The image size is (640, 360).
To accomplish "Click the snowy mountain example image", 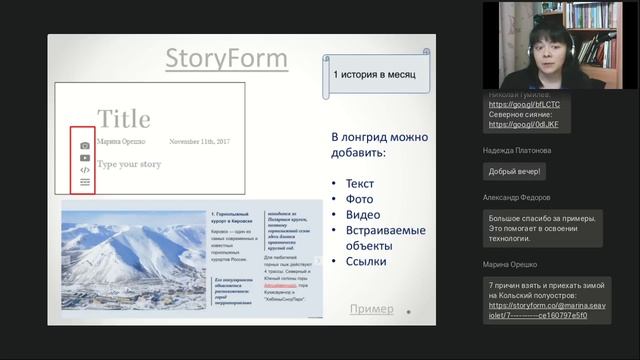I will pyautogui.click(x=134, y=260).
